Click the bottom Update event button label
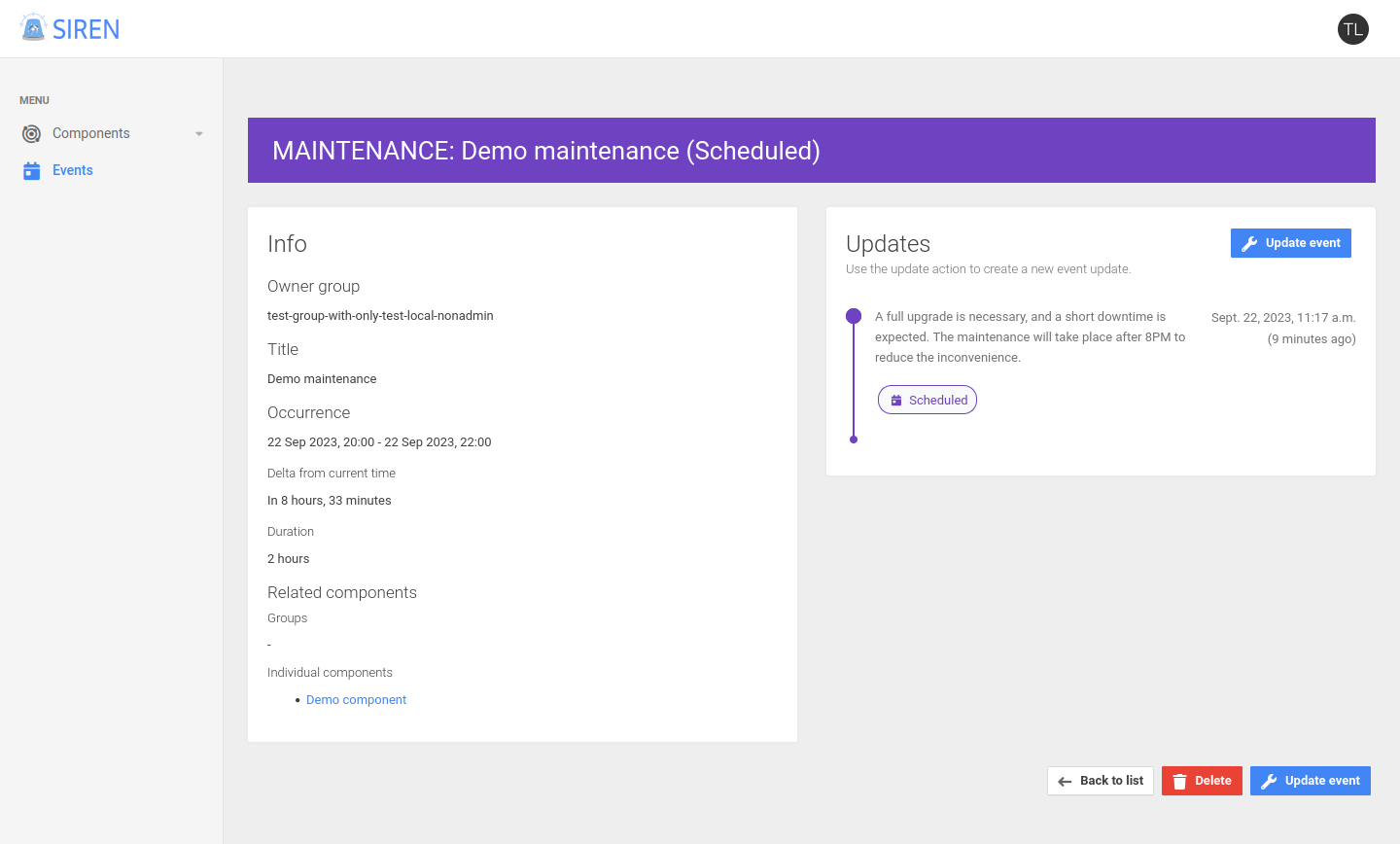Viewport: 1400px width, 844px height. (x=1322, y=781)
